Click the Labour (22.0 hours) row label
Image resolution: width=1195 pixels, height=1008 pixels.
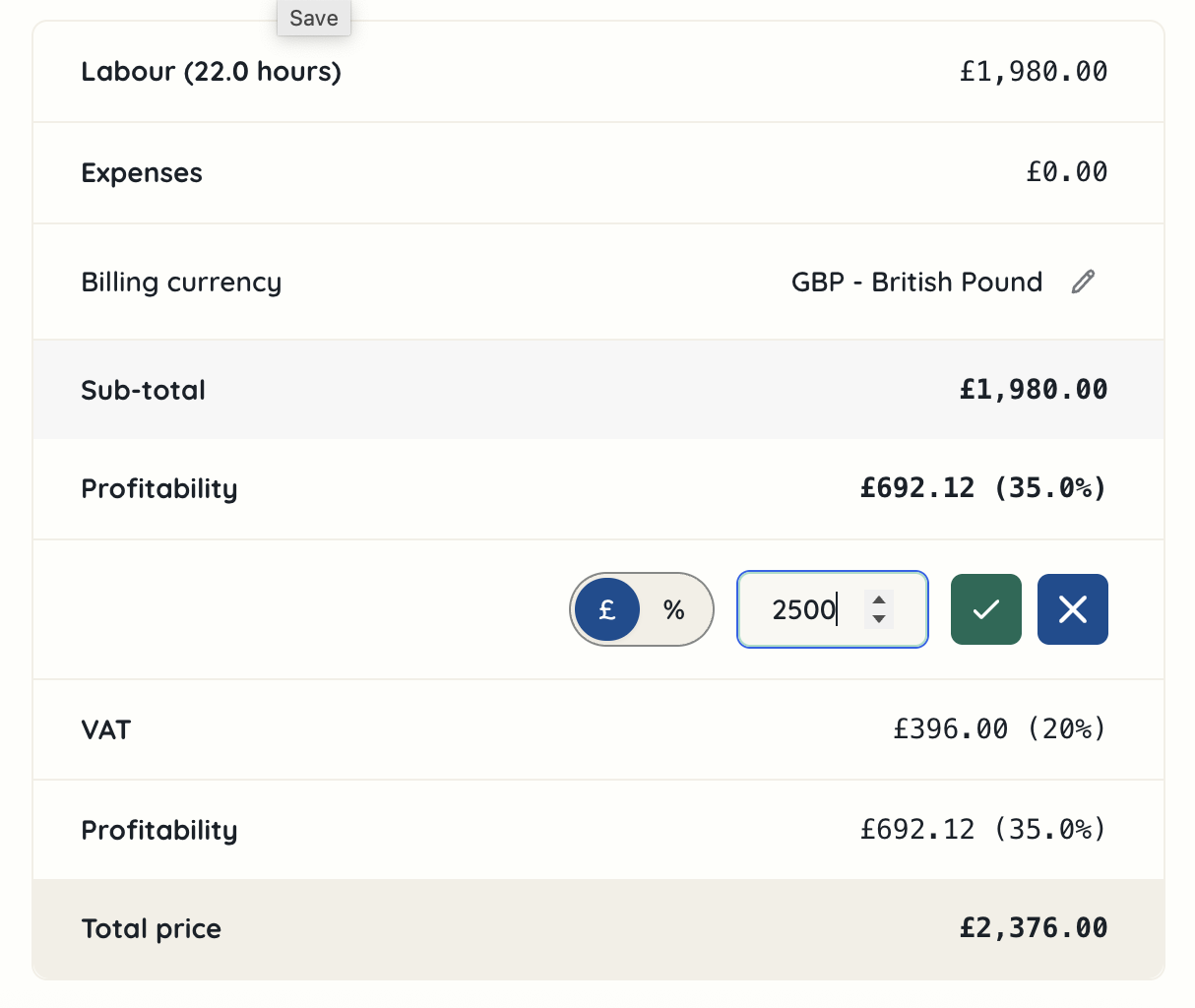211,72
